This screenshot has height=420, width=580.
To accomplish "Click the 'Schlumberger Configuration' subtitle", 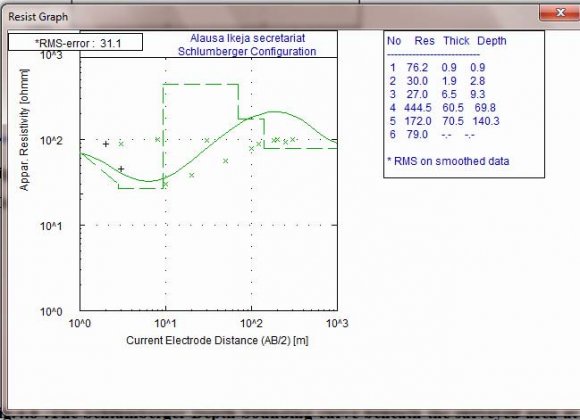I will (x=247, y=51).
